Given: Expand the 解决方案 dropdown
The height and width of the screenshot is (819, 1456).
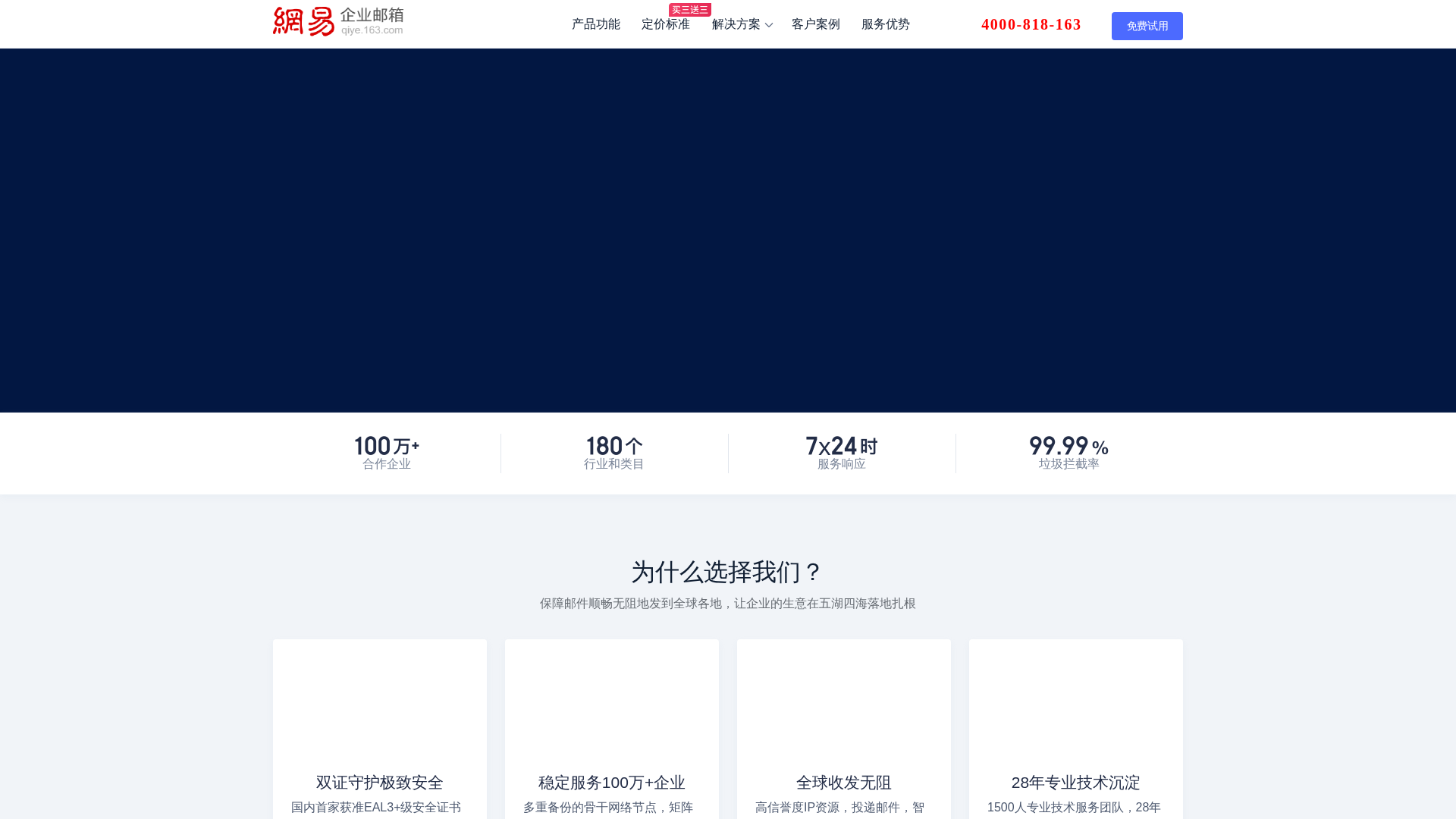Looking at the screenshot, I should [x=742, y=24].
